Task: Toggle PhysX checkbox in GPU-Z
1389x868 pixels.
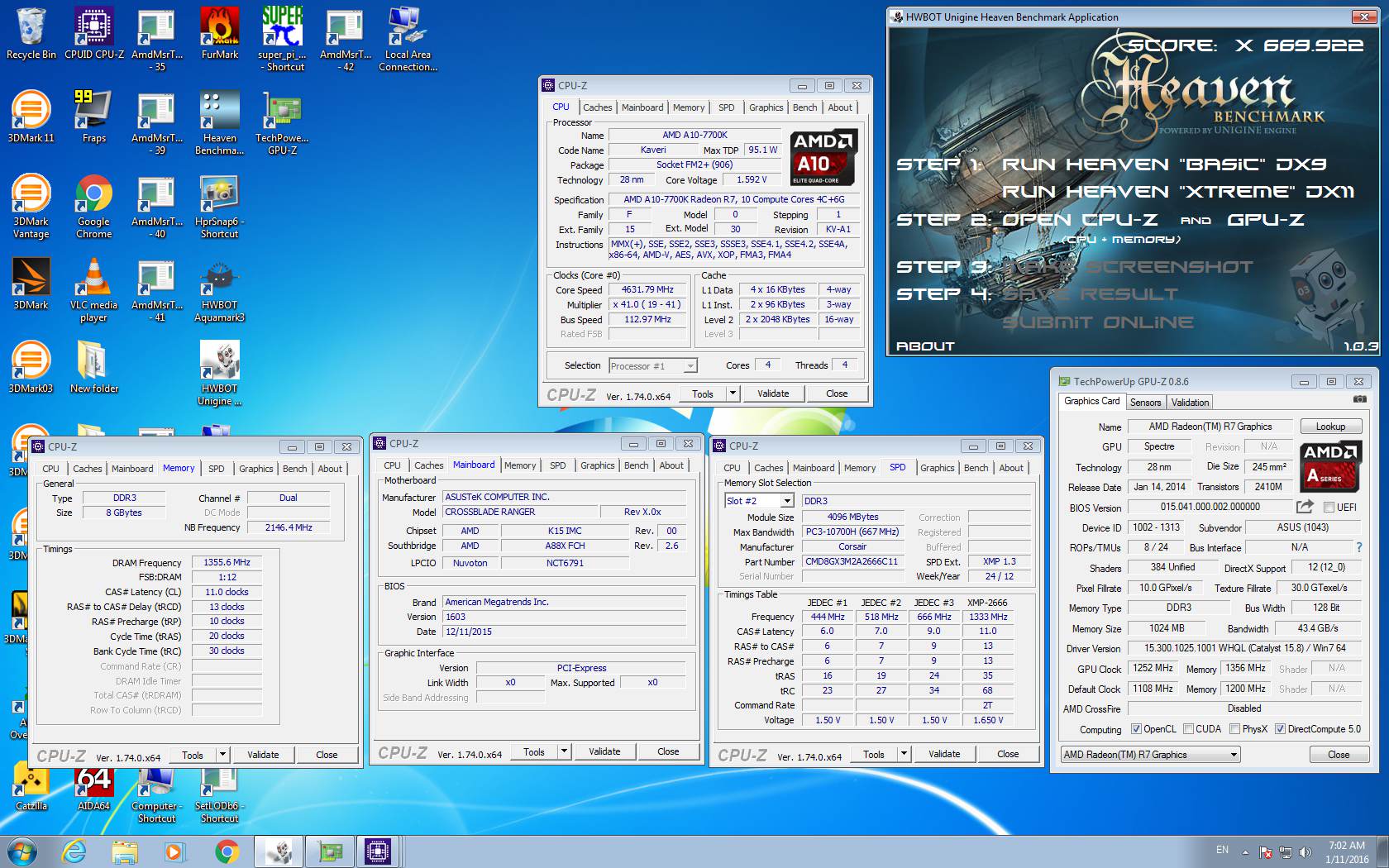Action: pyautogui.click(x=1234, y=729)
